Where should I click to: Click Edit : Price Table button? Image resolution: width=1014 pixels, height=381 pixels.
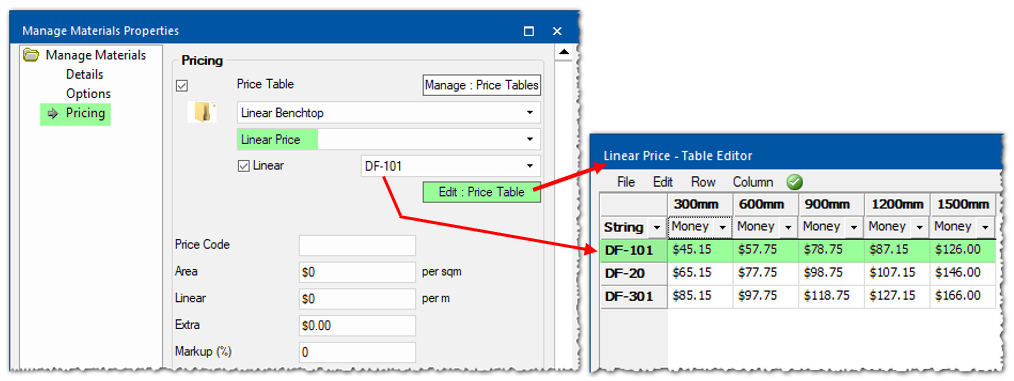pyautogui.click(x=482, y=192)
